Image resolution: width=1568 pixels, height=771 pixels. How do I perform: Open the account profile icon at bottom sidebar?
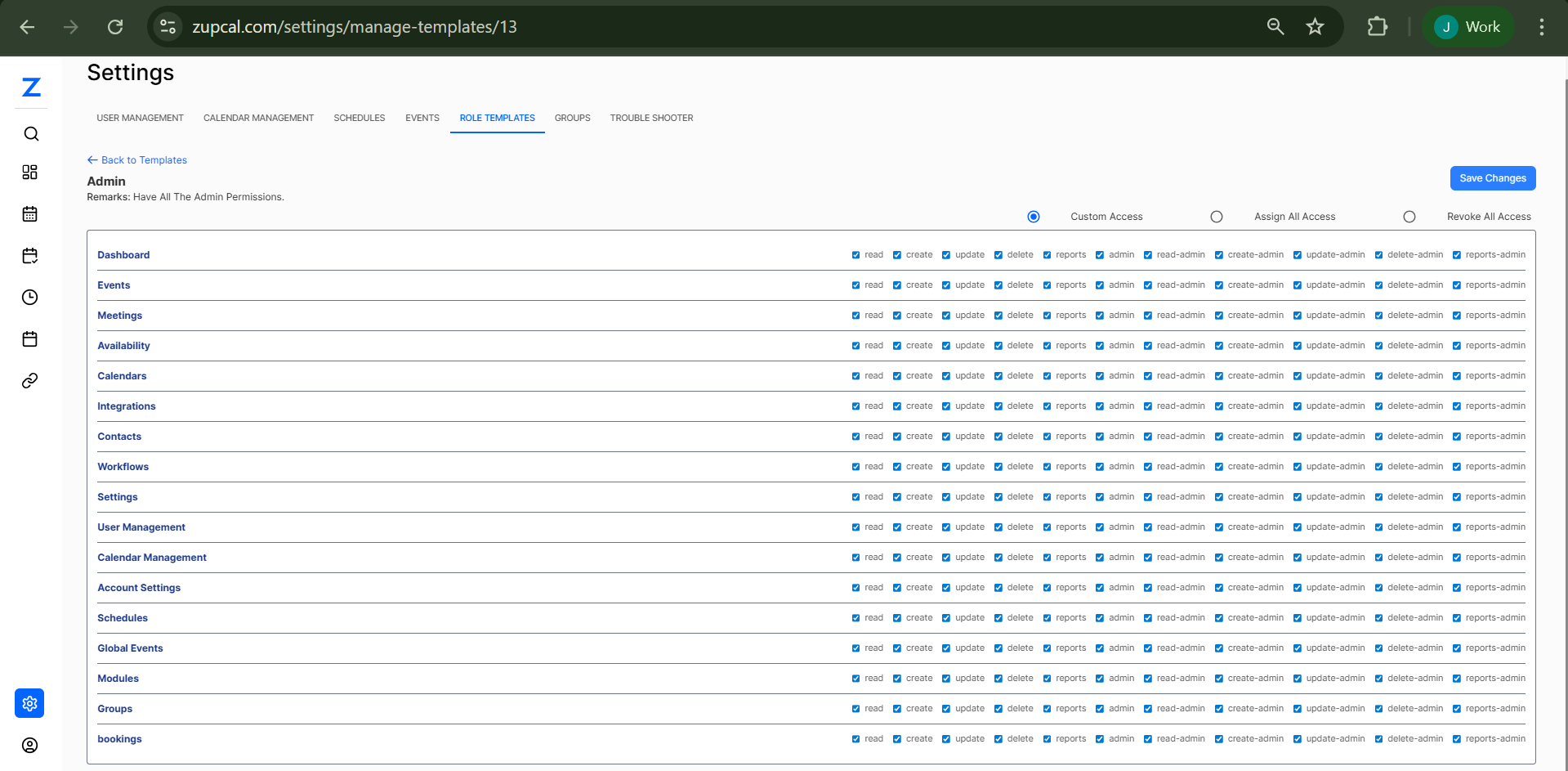[x=30, y=745]
